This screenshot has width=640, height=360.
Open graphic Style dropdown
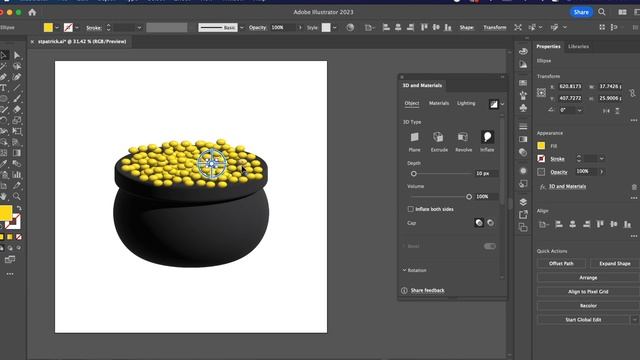coord(334,28)
